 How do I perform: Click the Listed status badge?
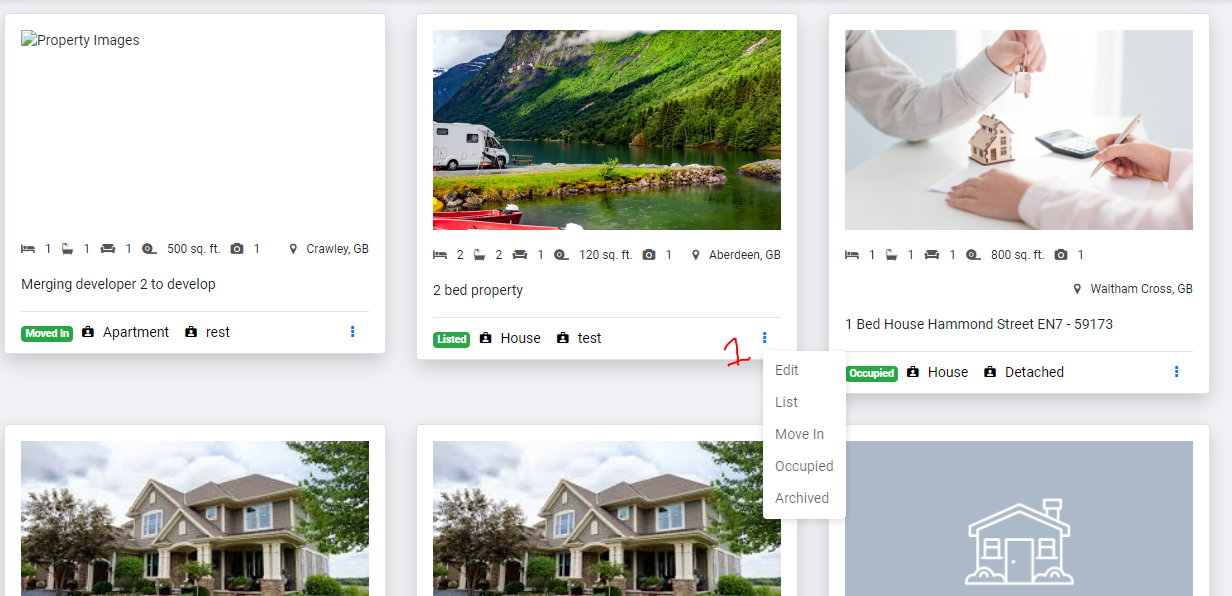tap(452, 339)
